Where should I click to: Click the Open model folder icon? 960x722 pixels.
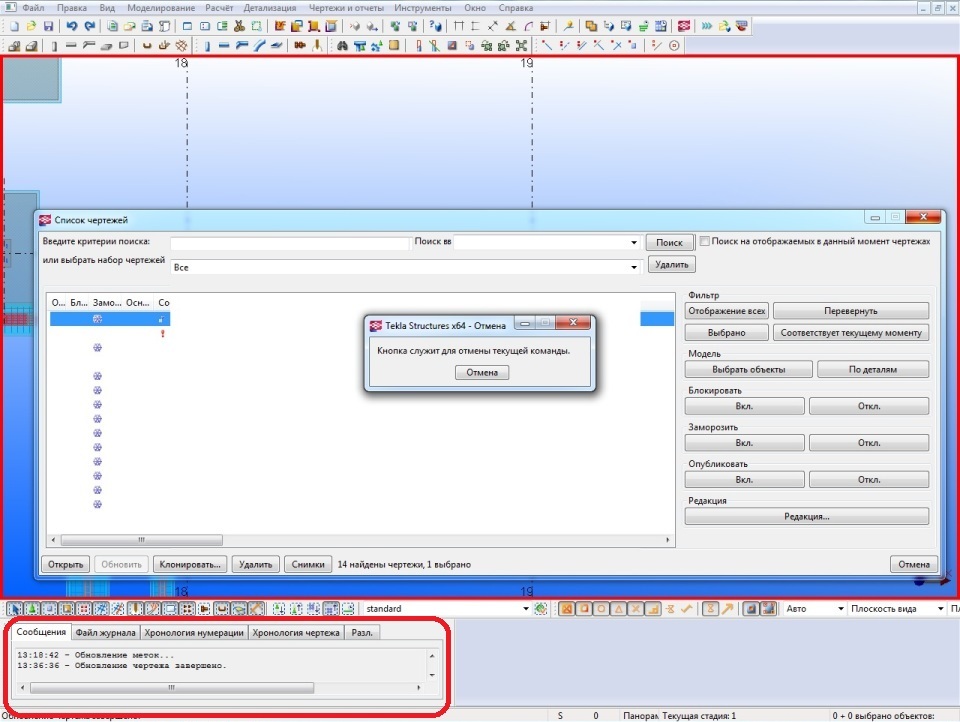pyautogui.click(x=31, y=25)
